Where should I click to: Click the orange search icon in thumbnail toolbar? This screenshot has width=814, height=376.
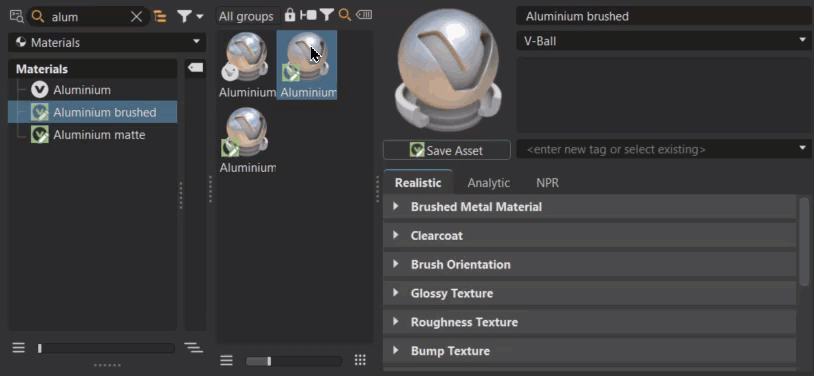pos(345,16)
